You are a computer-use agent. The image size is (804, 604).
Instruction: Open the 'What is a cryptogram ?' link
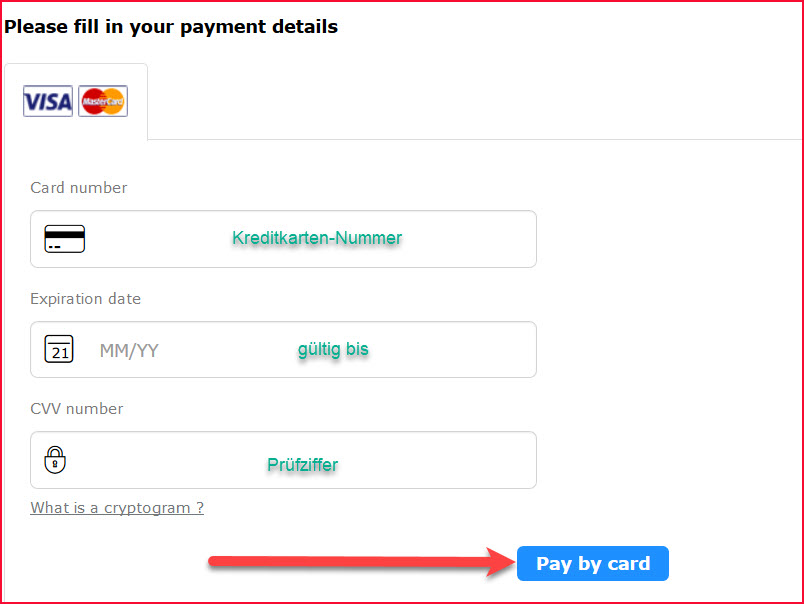pos(117,508)
